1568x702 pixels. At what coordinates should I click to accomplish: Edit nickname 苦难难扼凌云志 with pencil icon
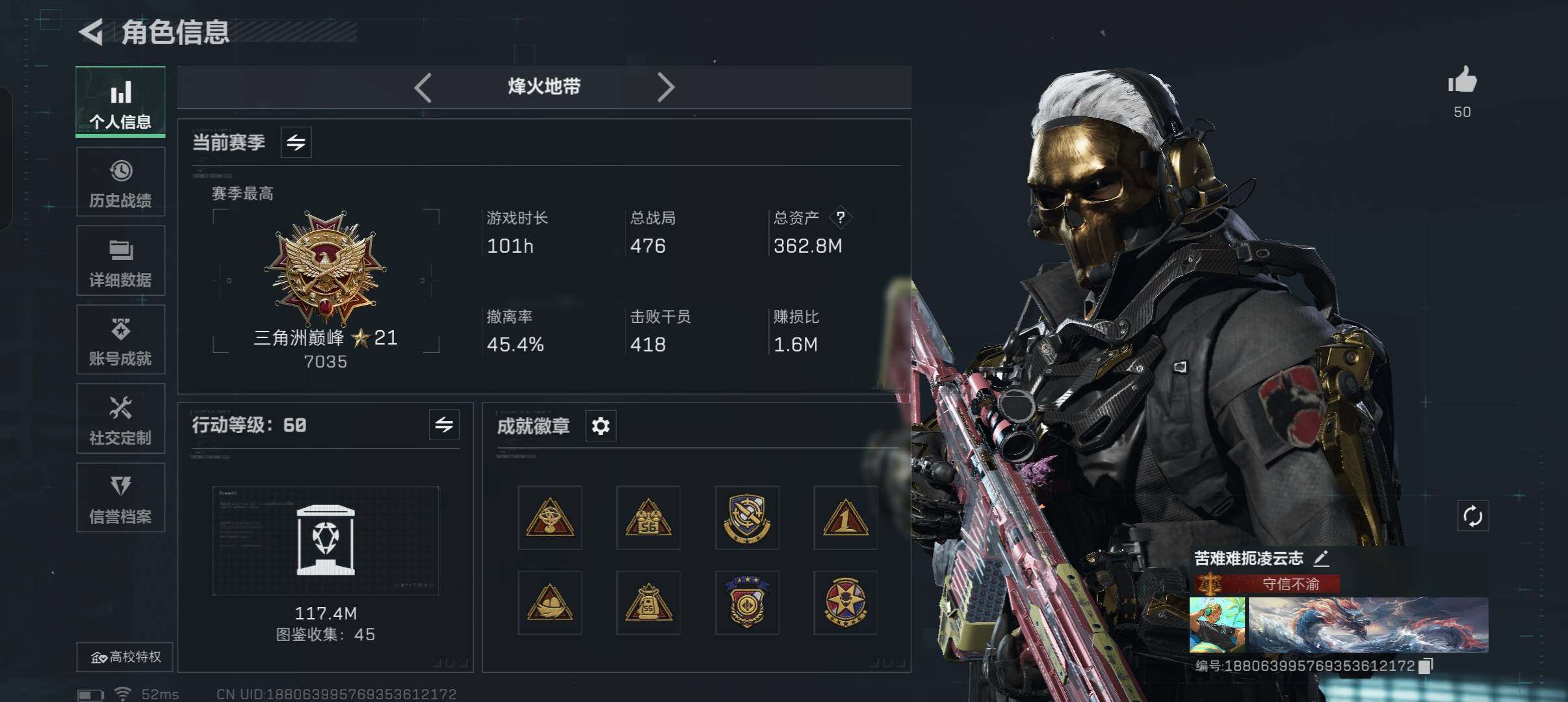[1321, 558]
